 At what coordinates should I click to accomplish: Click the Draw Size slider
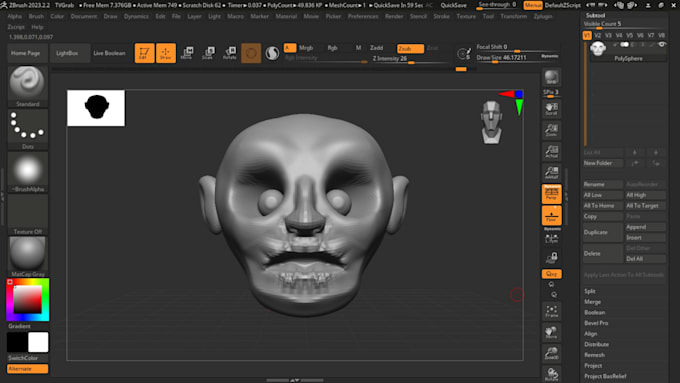click(x=507, y=58)
